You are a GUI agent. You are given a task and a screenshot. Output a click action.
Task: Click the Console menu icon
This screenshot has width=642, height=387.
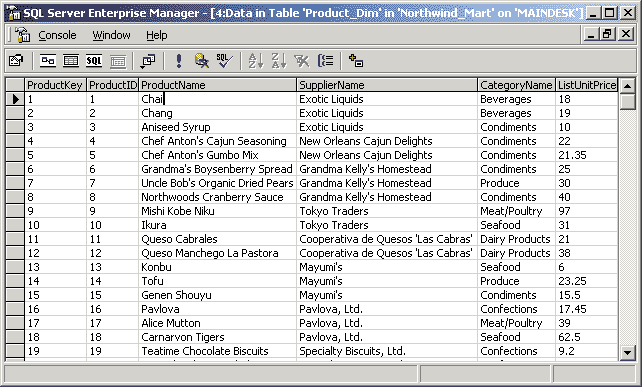[23, 35]
